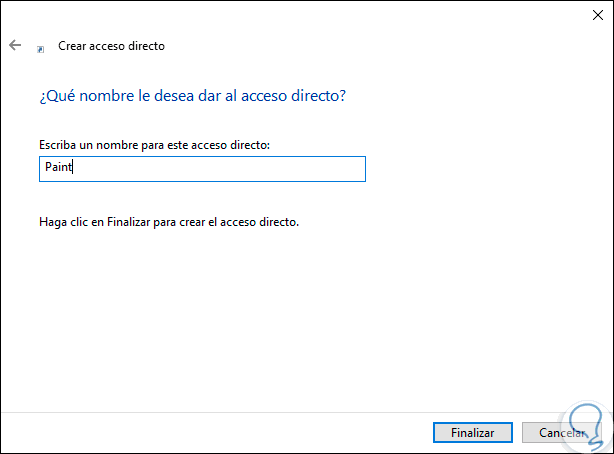
Task: Click the word 'Escriba' in the field label
Action: (x=56, y=146)
